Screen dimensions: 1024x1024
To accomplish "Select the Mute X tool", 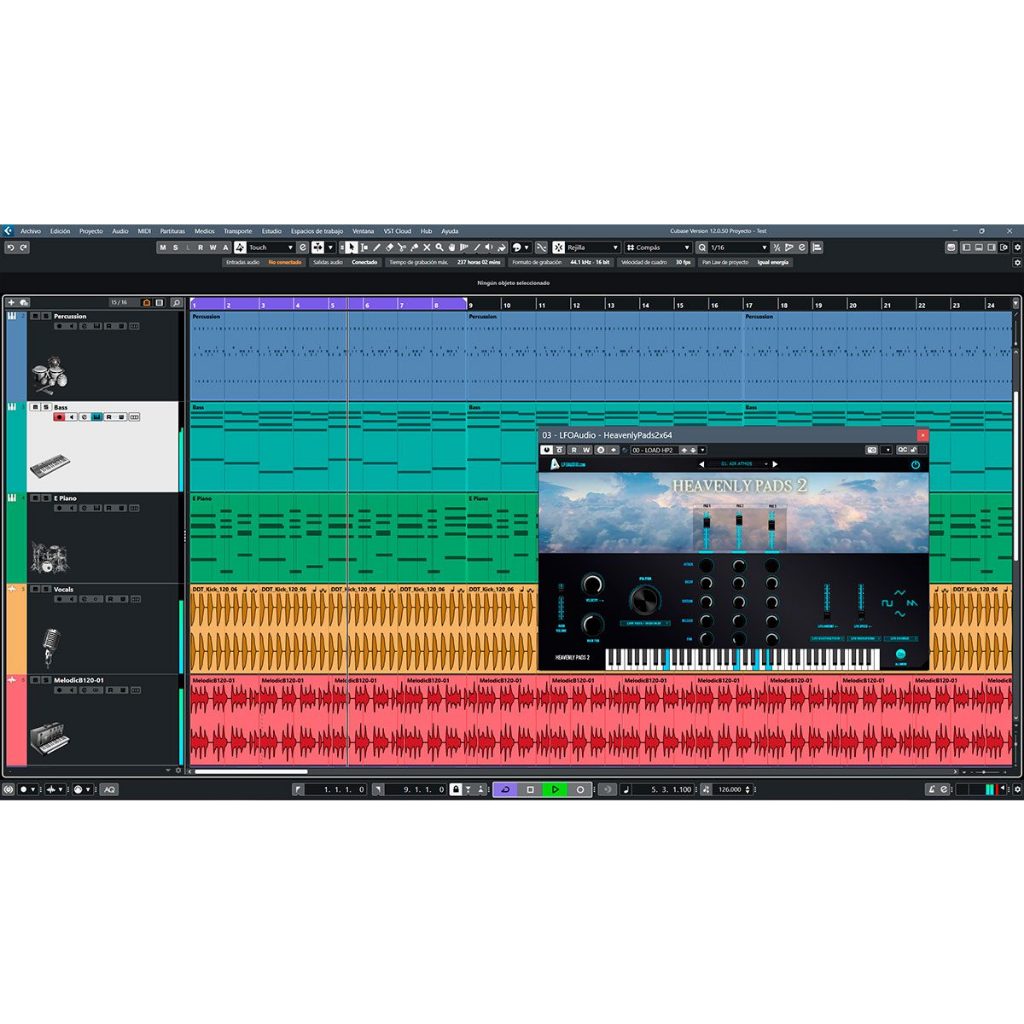I will (x=426, y=248).
